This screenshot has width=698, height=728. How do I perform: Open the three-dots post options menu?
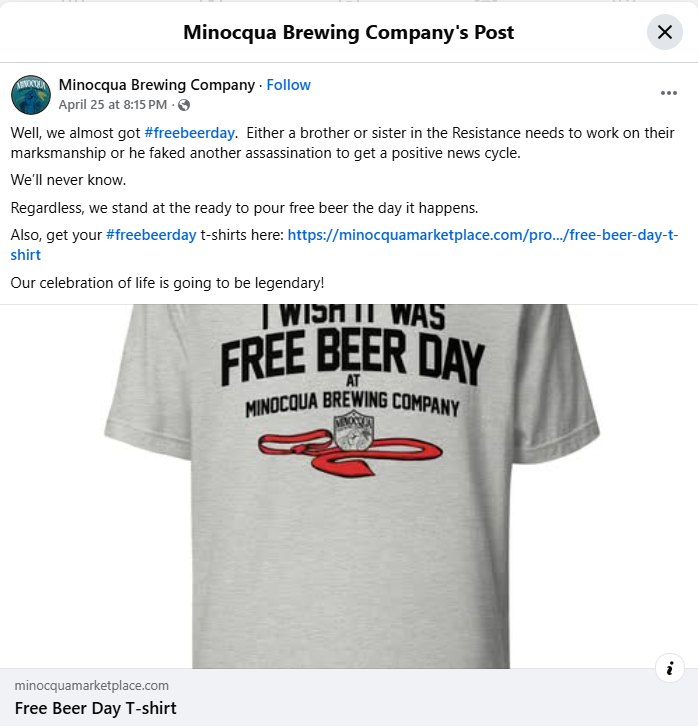pos(668,93)
